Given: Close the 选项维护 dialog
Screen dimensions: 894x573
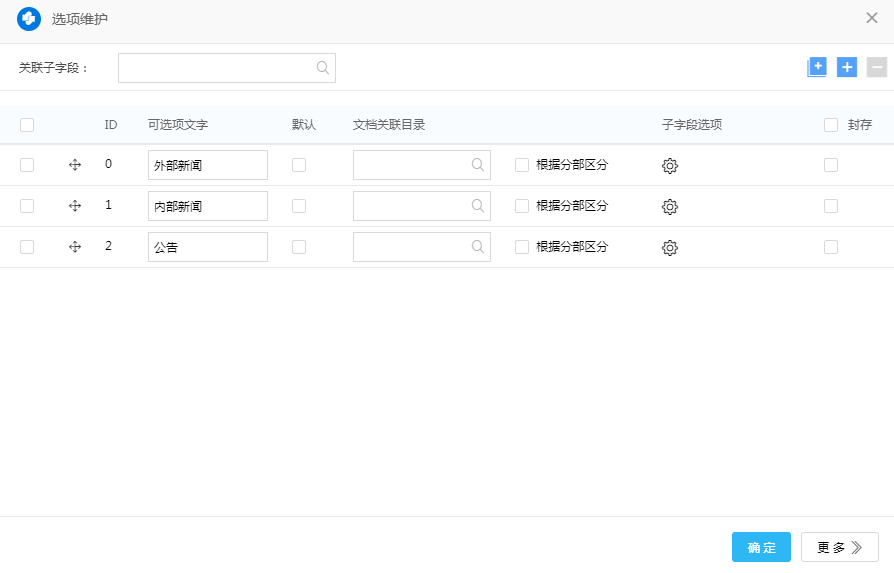Looking at the screenshot, I should (872, 18).
